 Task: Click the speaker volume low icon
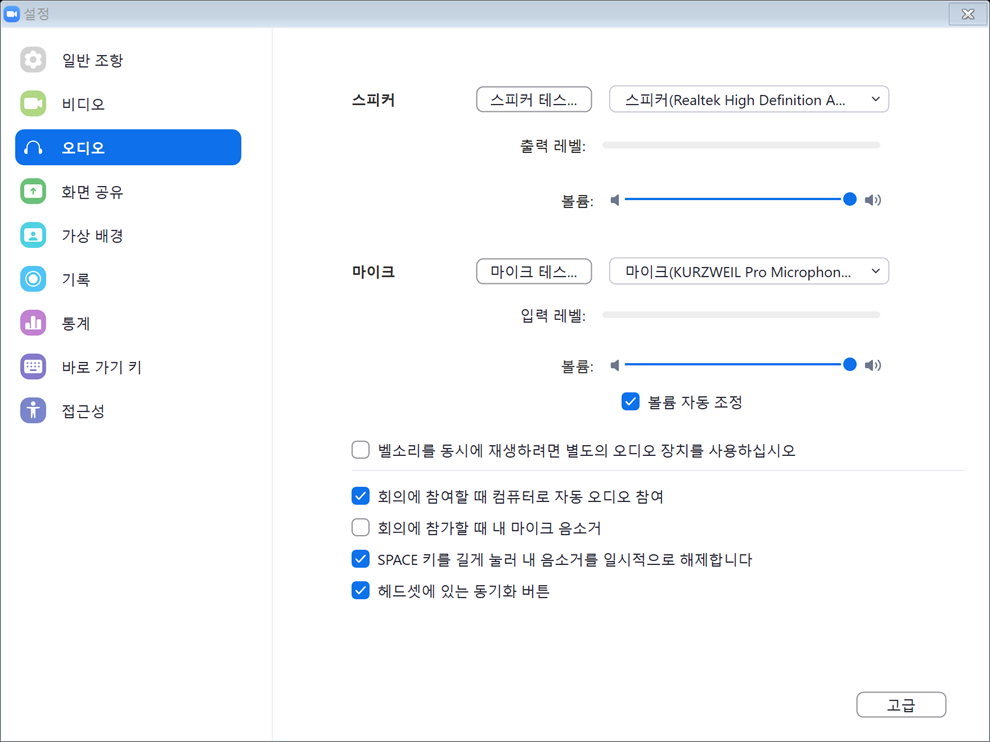tap(615, 200)
